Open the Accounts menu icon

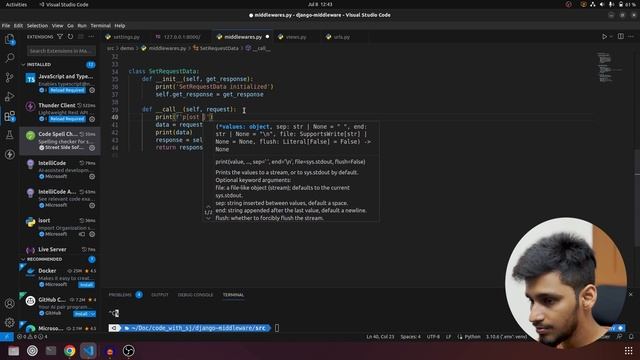pyautogui.click(x=9, y=303)
